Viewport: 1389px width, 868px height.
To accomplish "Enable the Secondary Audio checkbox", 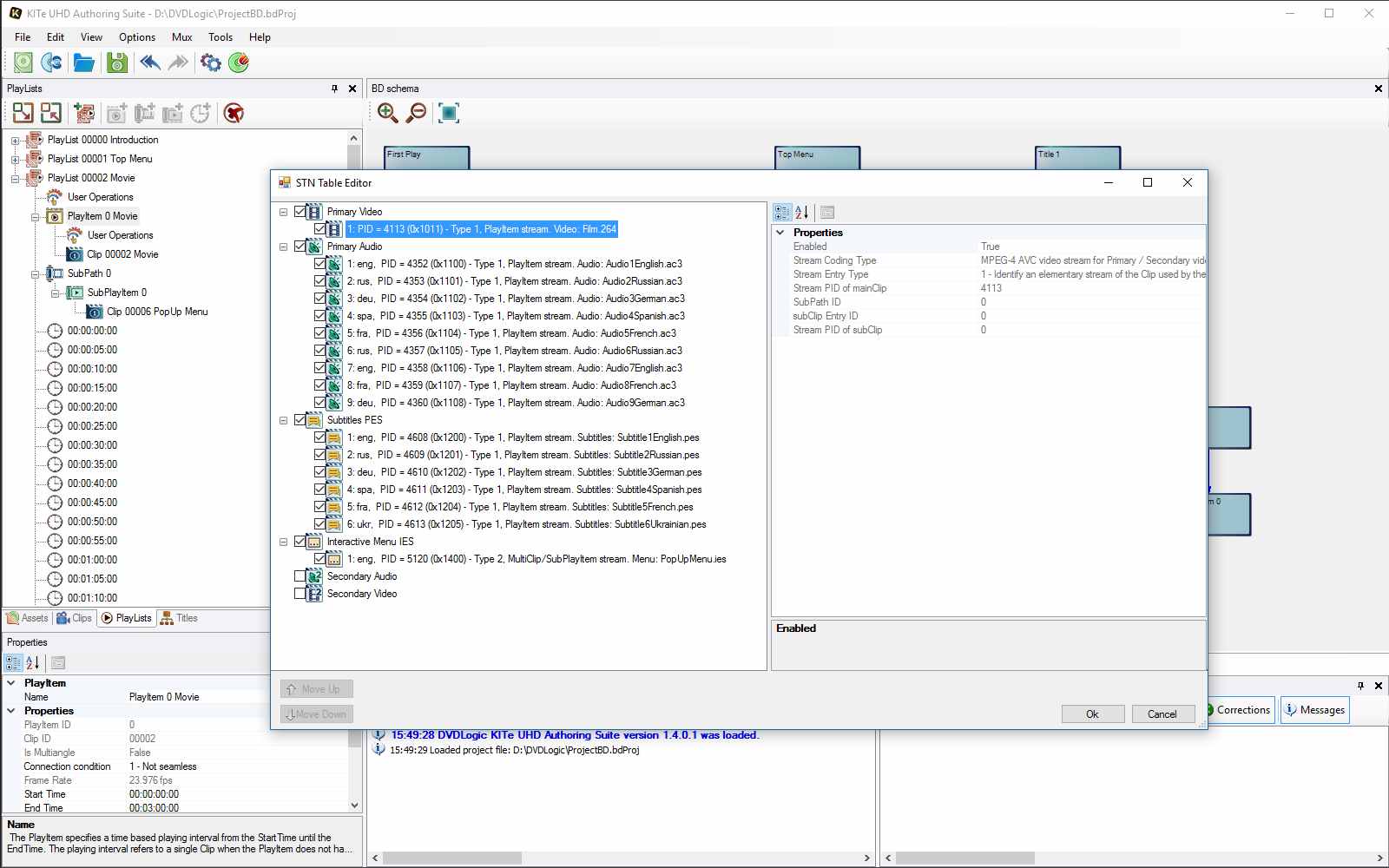I will point(300,576).
